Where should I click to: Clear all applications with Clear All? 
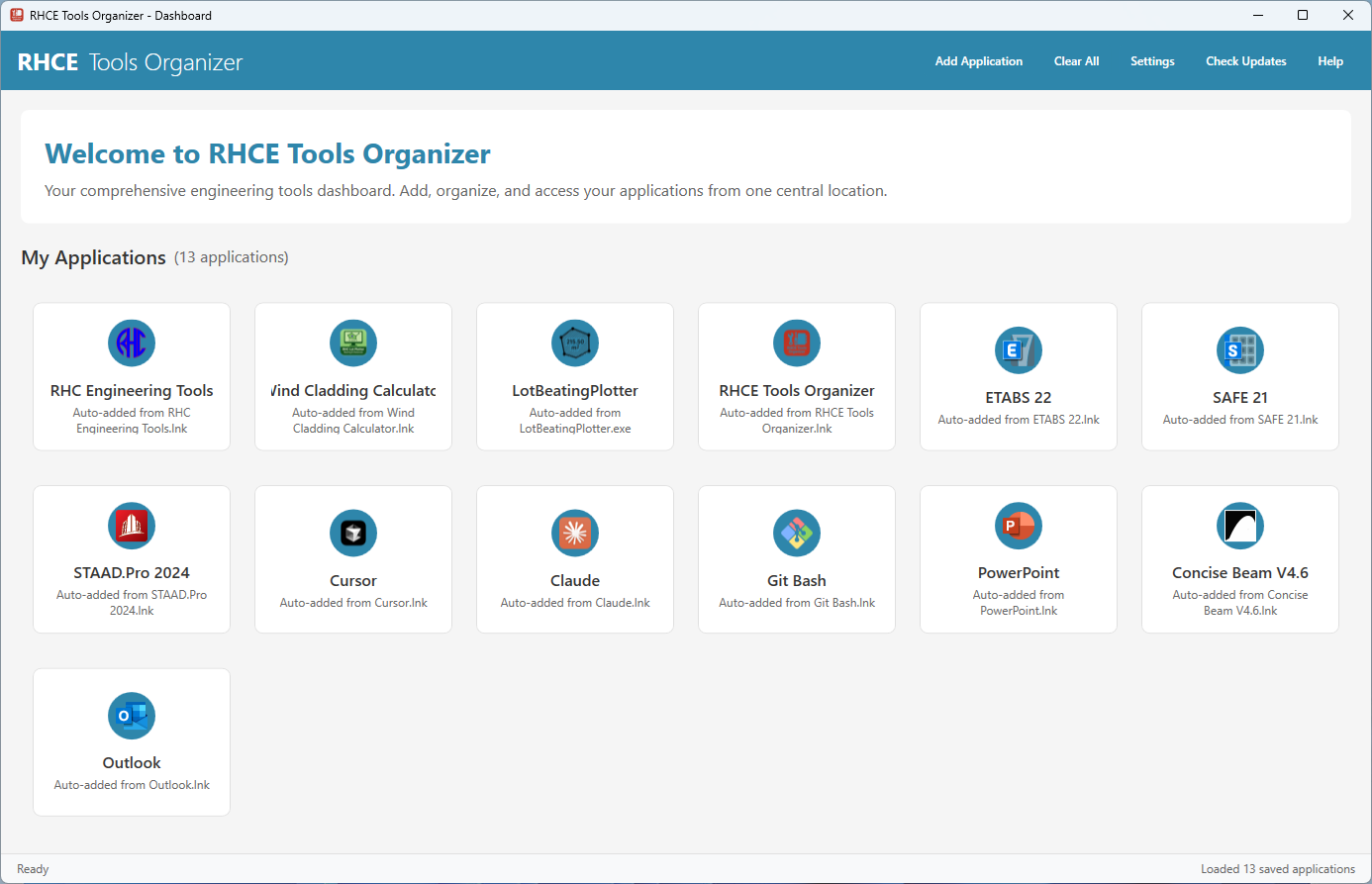[1076, 60]
